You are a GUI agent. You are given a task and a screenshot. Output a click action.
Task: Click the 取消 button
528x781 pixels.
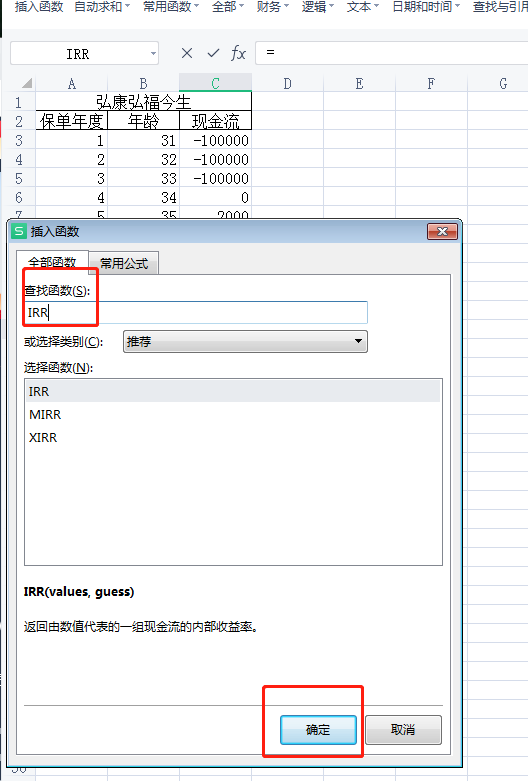[403, 730]
